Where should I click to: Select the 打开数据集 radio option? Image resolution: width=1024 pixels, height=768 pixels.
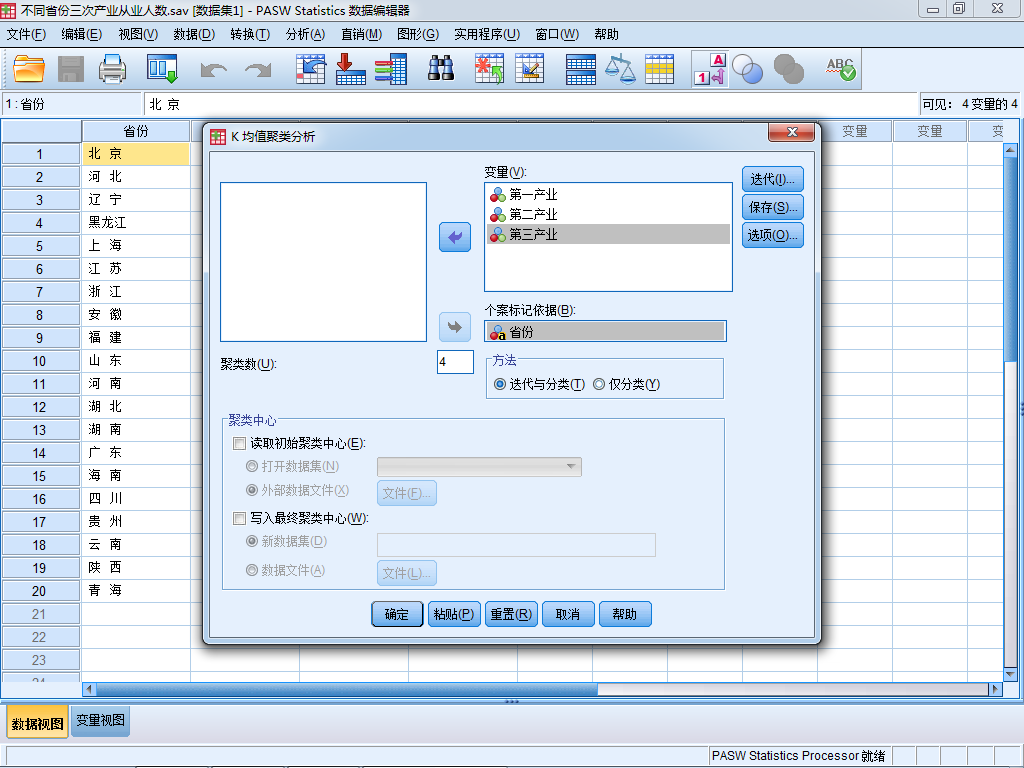251,466
